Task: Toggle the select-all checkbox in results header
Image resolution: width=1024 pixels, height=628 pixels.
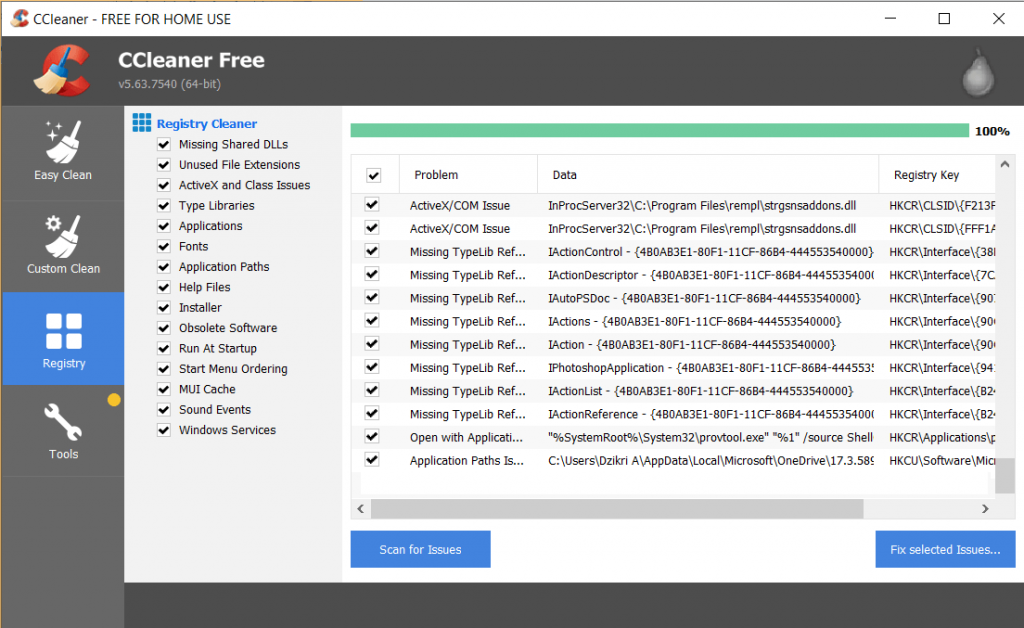Action: pyautogui.click(x=373, y=173)
